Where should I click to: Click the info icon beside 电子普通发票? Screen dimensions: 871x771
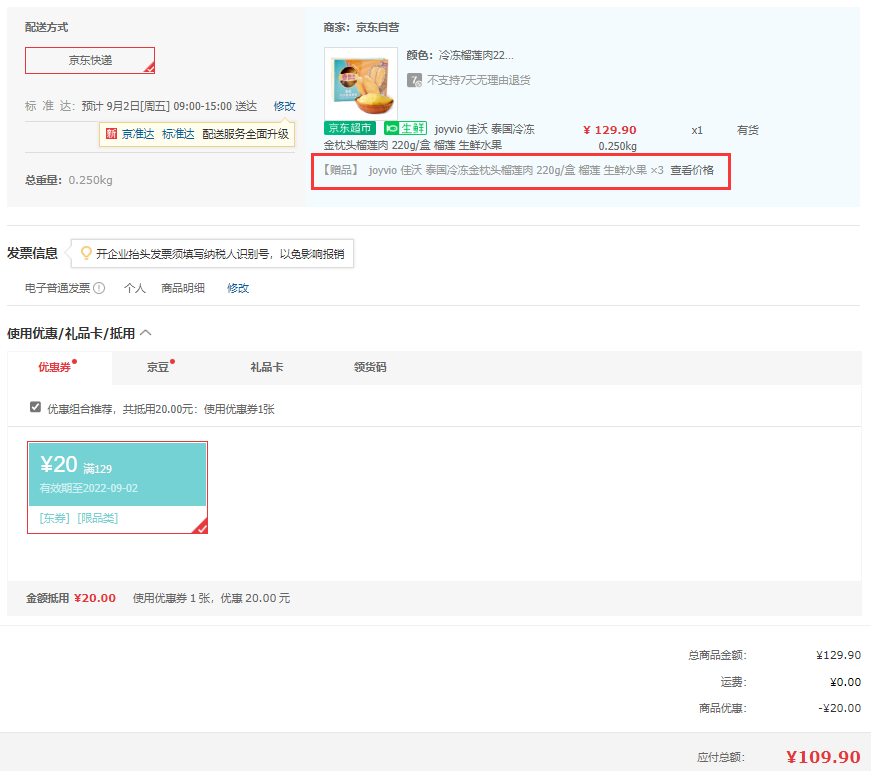pos(99,288)
